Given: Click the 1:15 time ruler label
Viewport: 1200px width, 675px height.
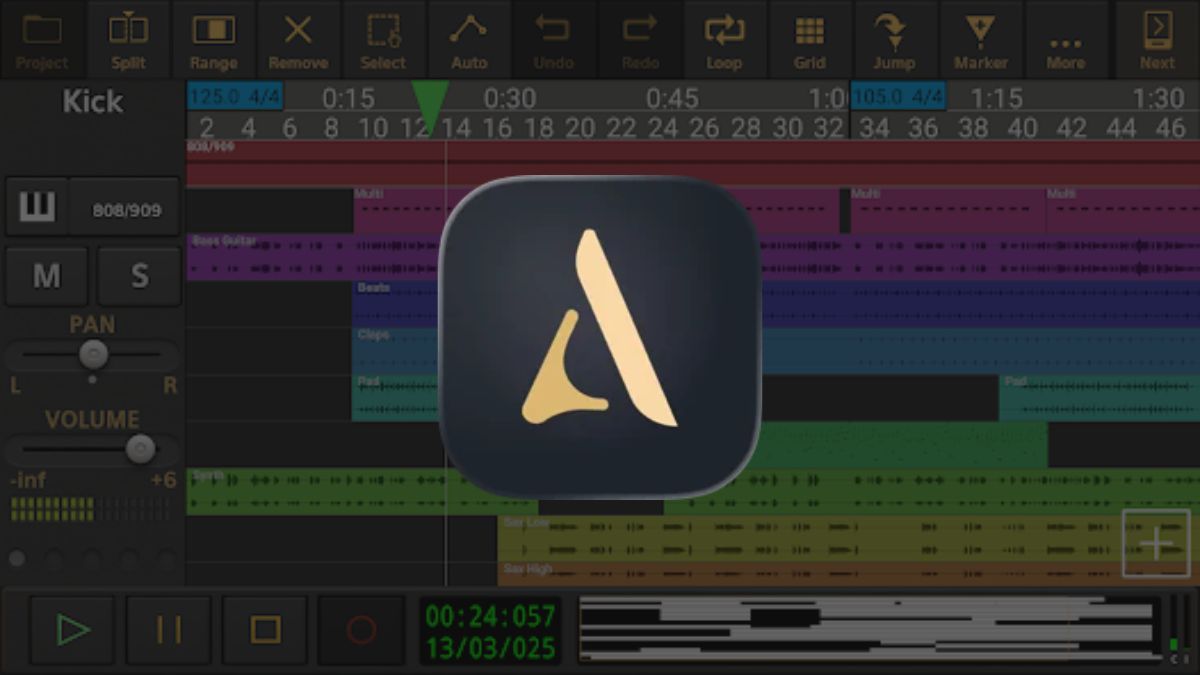Looking at the screenshot, I should point(997,99).
